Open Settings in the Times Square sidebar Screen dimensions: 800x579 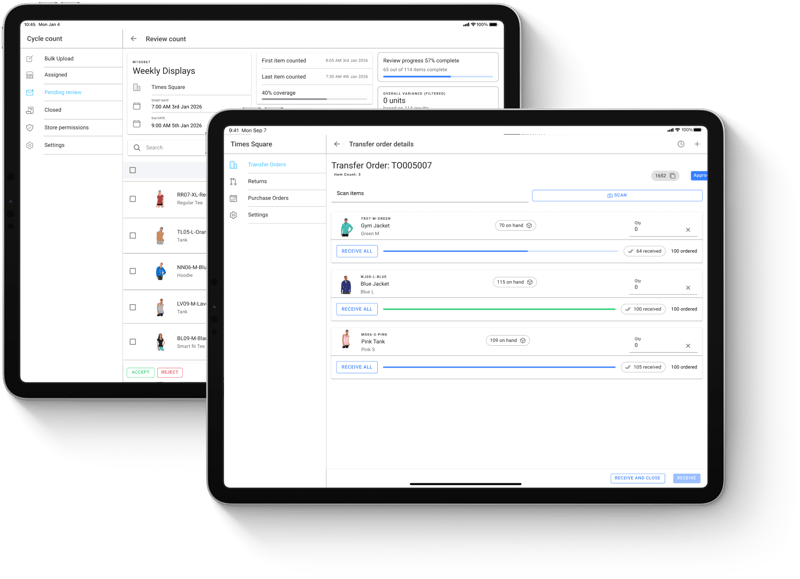point(232,215)
